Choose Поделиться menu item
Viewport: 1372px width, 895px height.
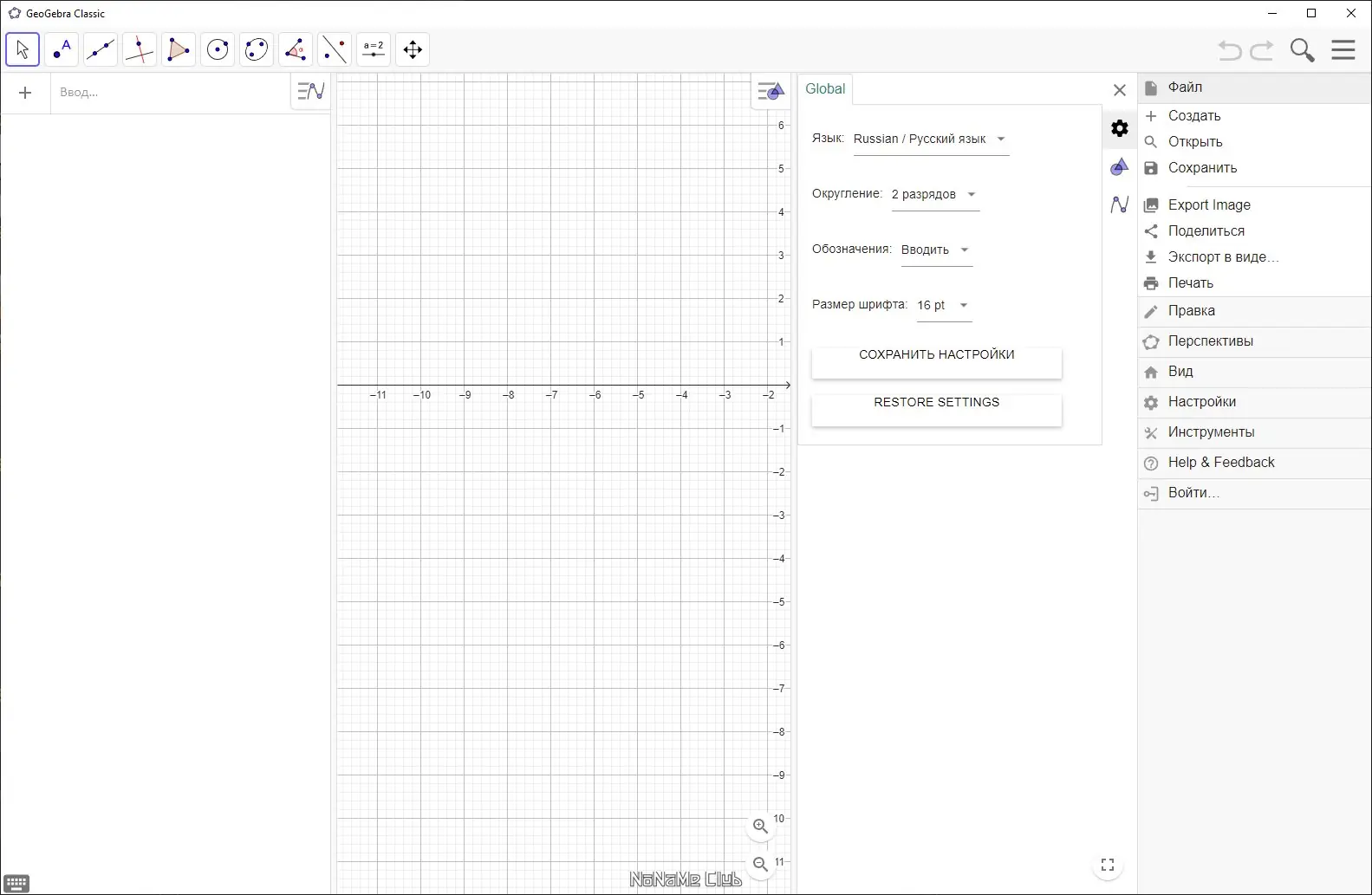click(x=1254, y=231)
